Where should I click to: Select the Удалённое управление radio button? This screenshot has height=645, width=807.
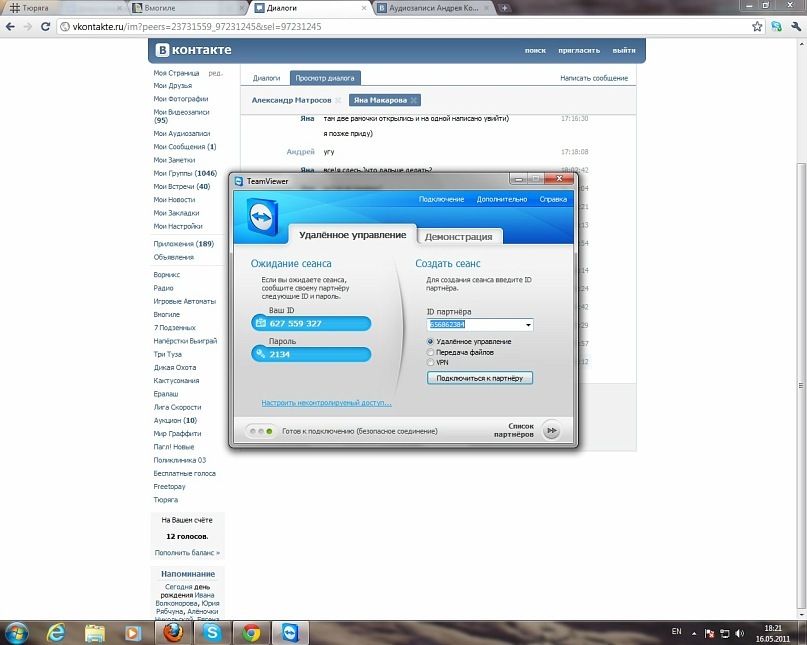431,342
